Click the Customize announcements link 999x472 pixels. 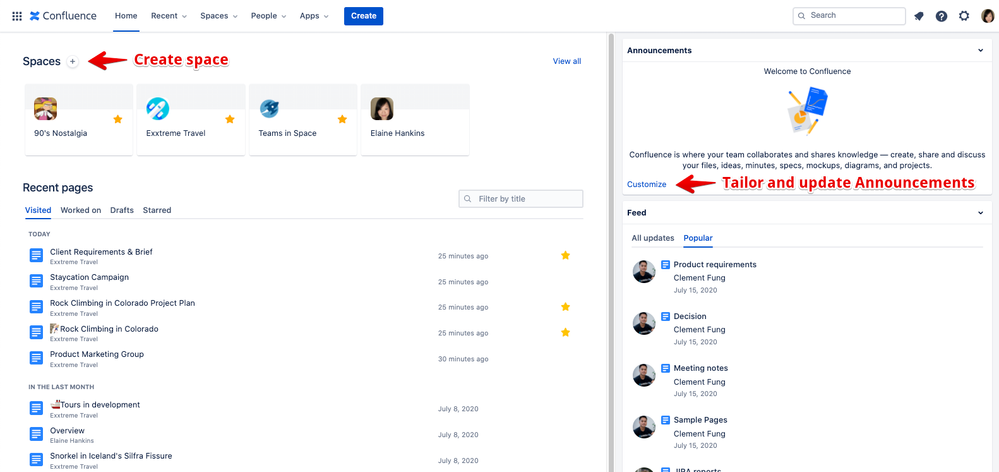point(647,185)
